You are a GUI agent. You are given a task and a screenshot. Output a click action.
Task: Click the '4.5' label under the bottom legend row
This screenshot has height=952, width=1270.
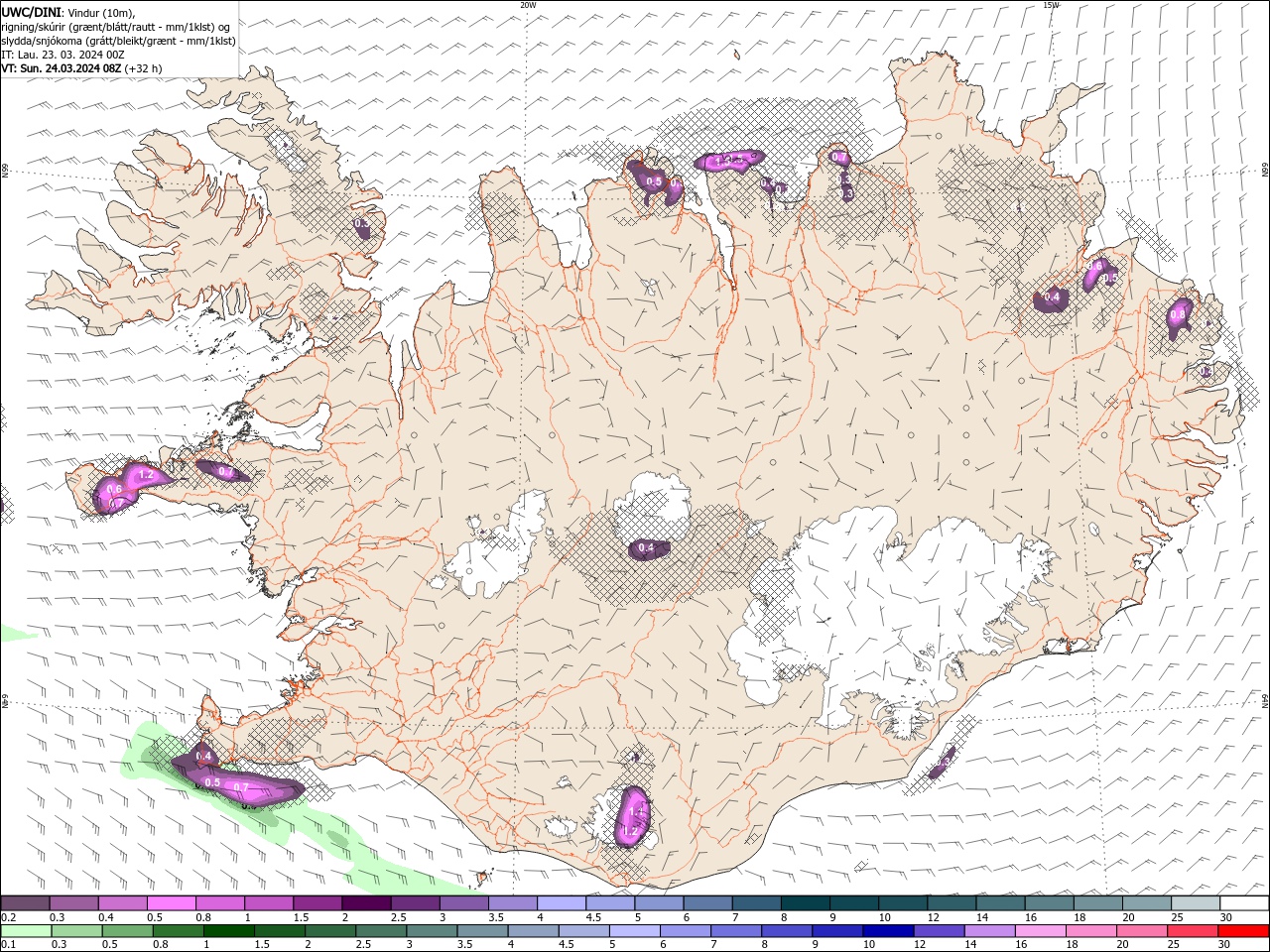pyautogui.click(x=569, y=945)
